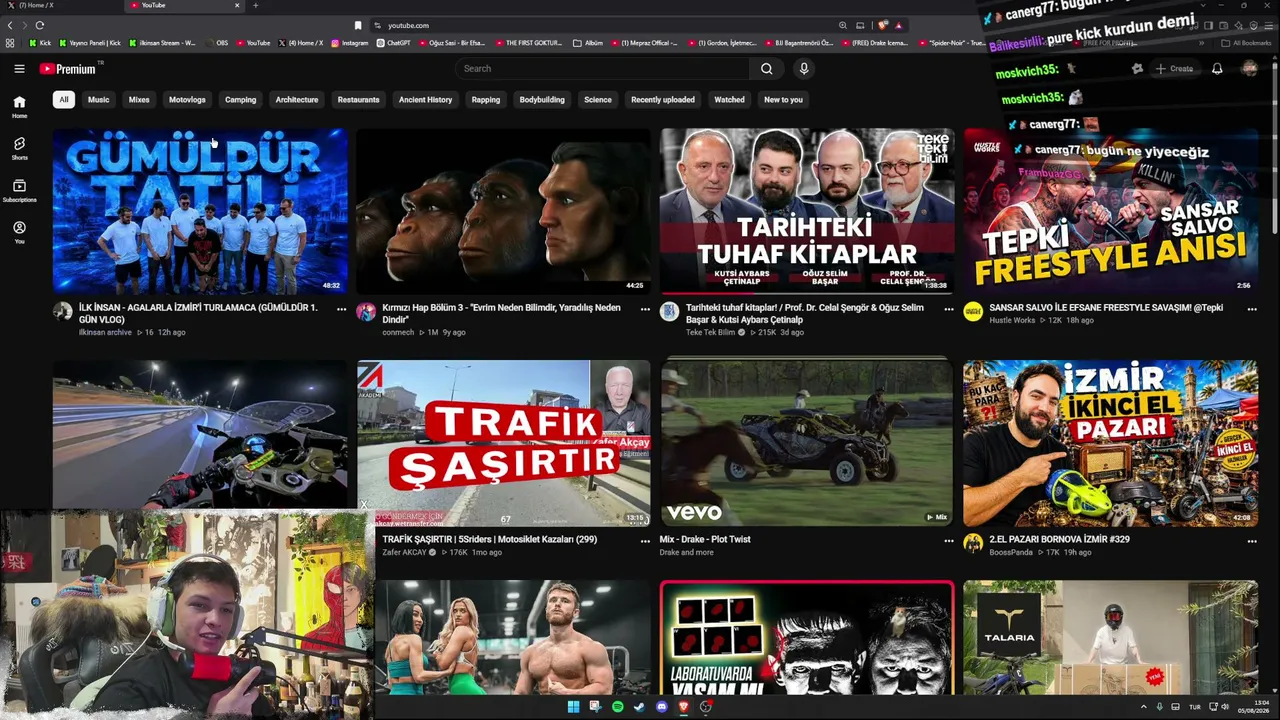Open Steam from the taskbar

[639, 707]
